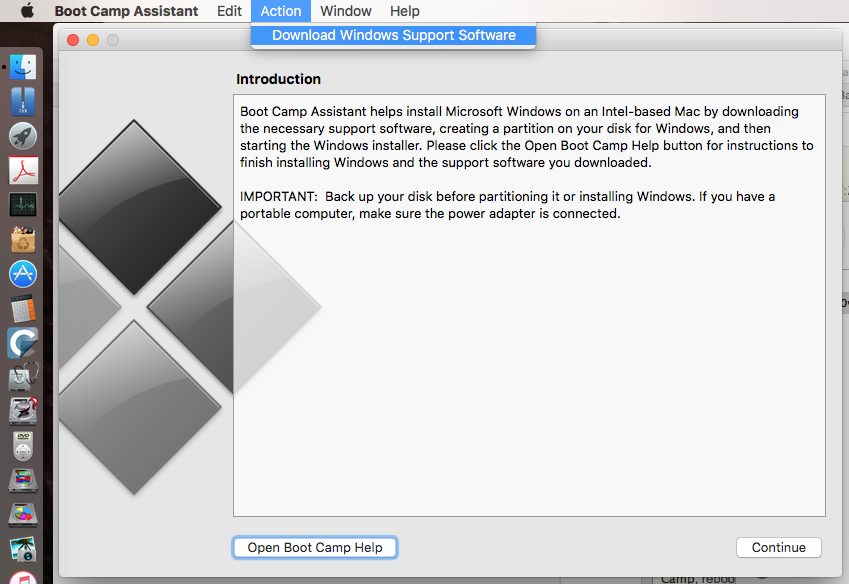This screenshot has width=849, height=584.
Task: Click the blue C-logo app in Dock
Action: [x=23, y=343]
